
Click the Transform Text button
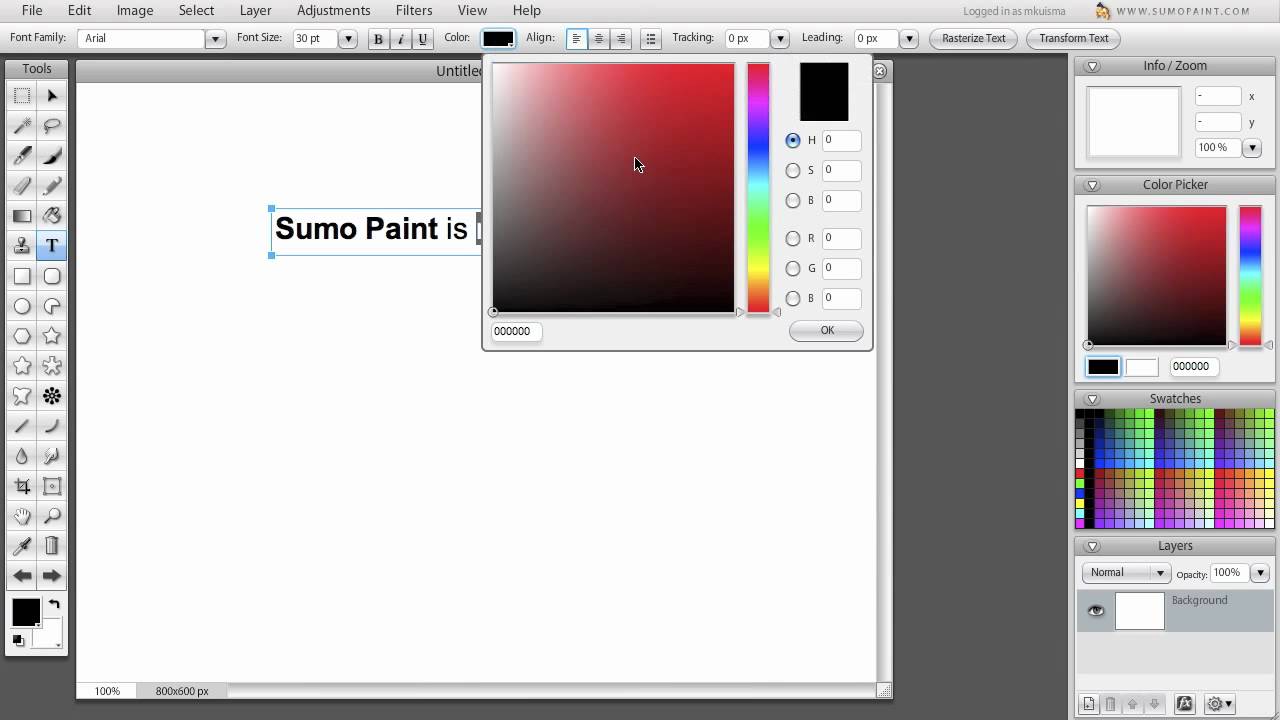(1074, 39)
